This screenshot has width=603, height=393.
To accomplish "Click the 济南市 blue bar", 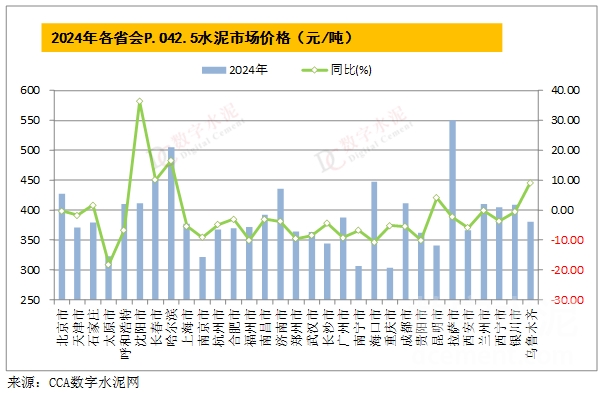I will (x=280, y=244).
